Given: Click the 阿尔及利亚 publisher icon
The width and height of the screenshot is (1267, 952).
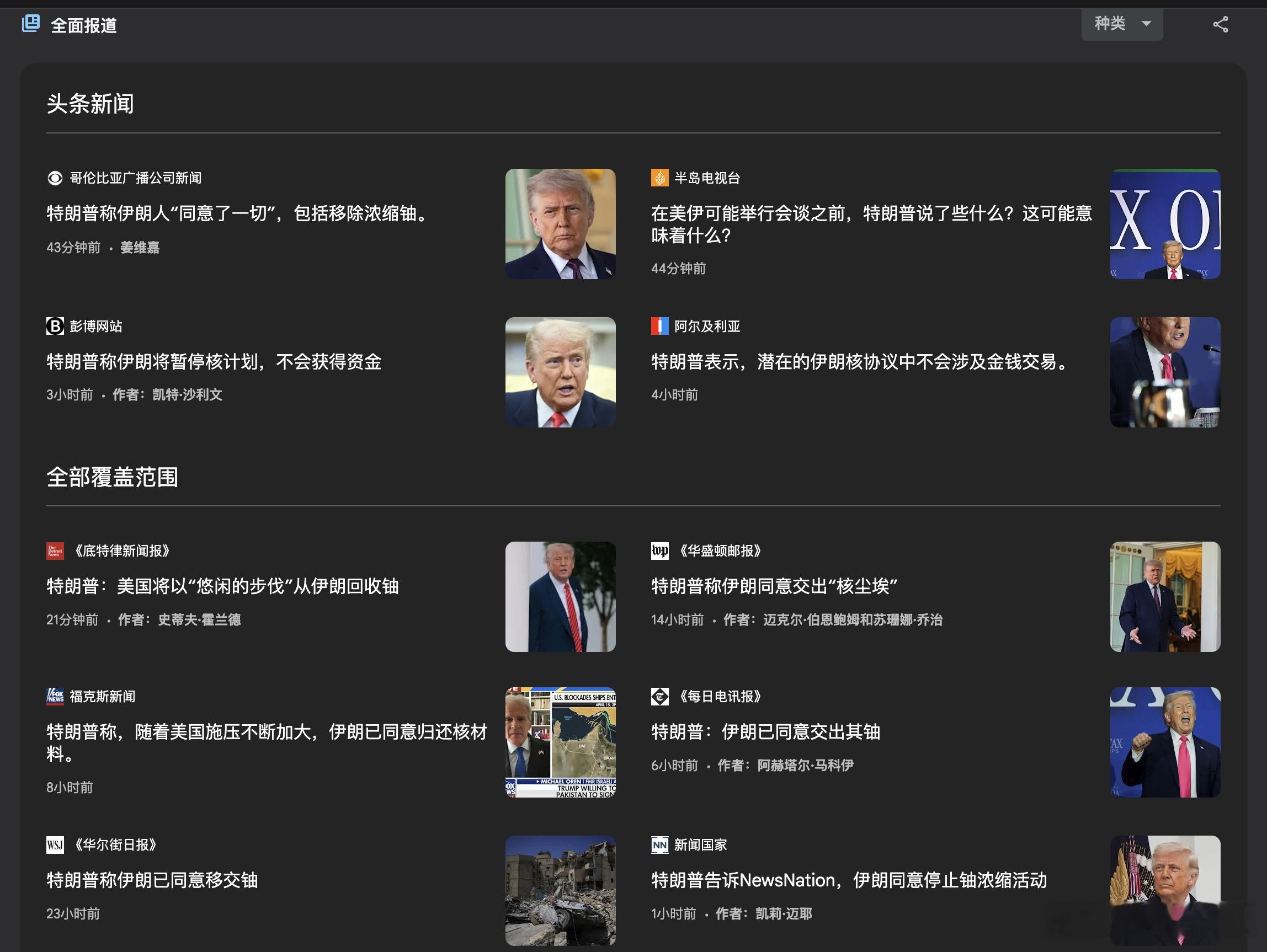Looking at the screenshot, I should (x=660, y=327).
